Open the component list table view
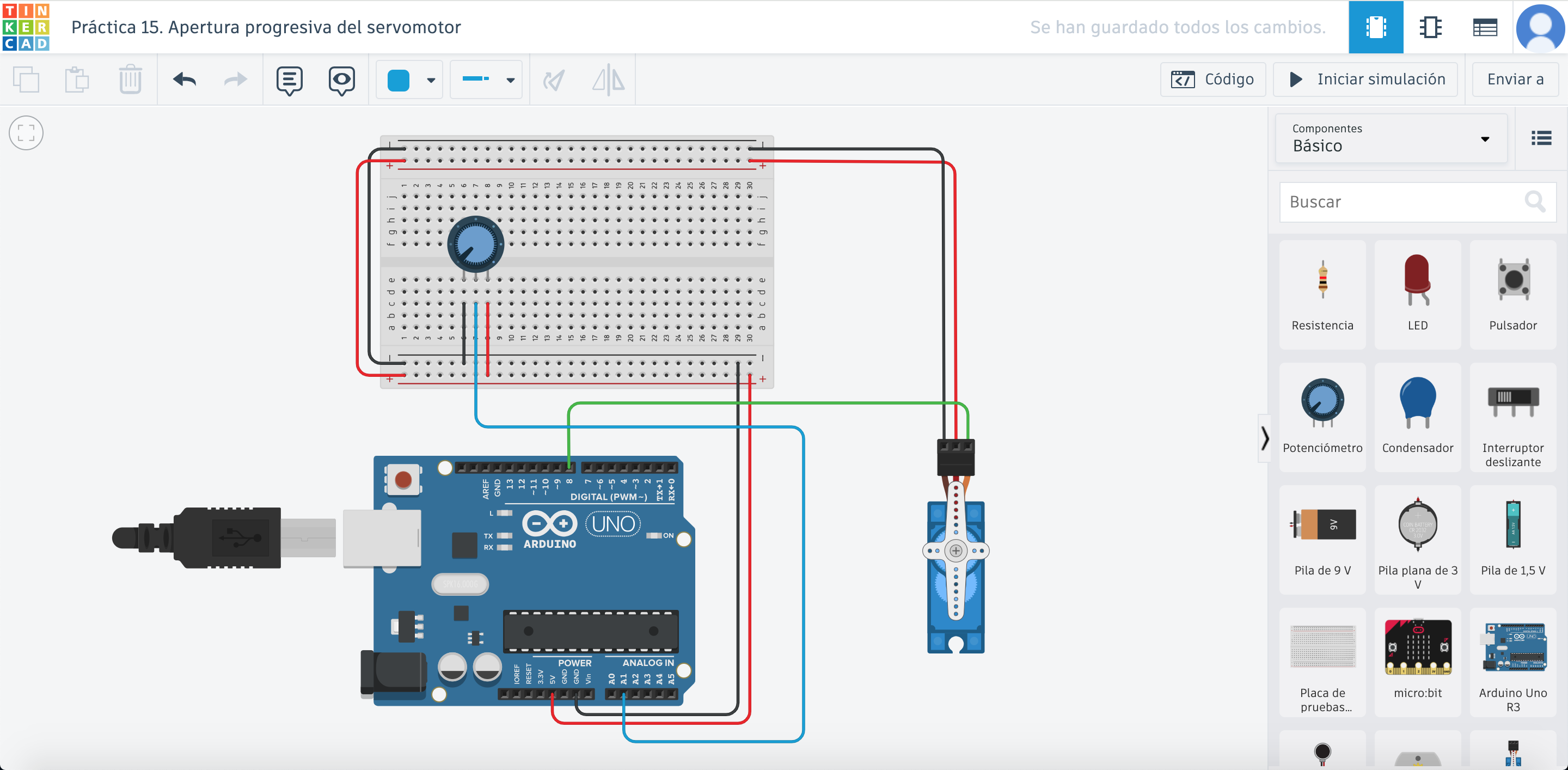Viewport: 1568px width, 770px height. click(x=1484, y=27)
